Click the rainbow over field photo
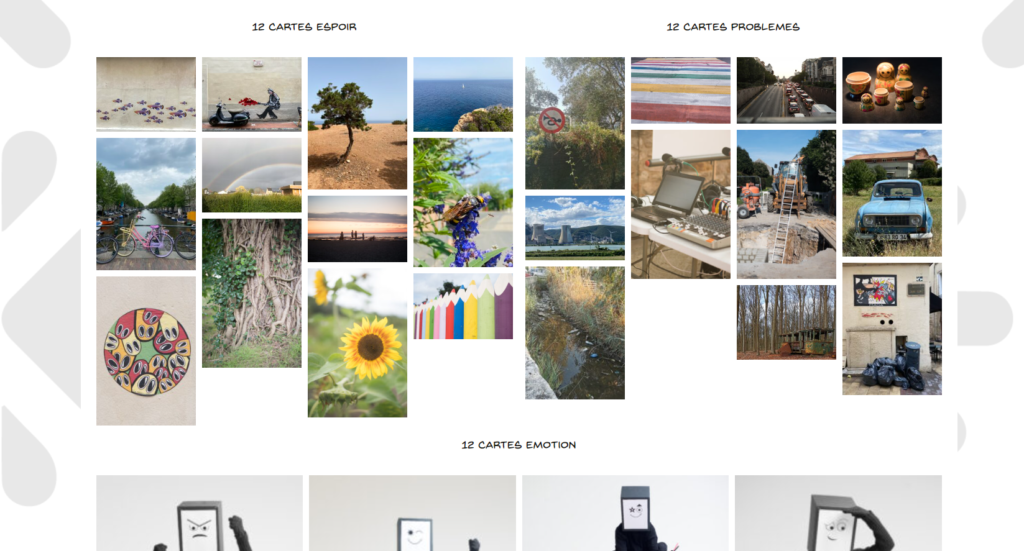1024x551 pixels. 251,175
